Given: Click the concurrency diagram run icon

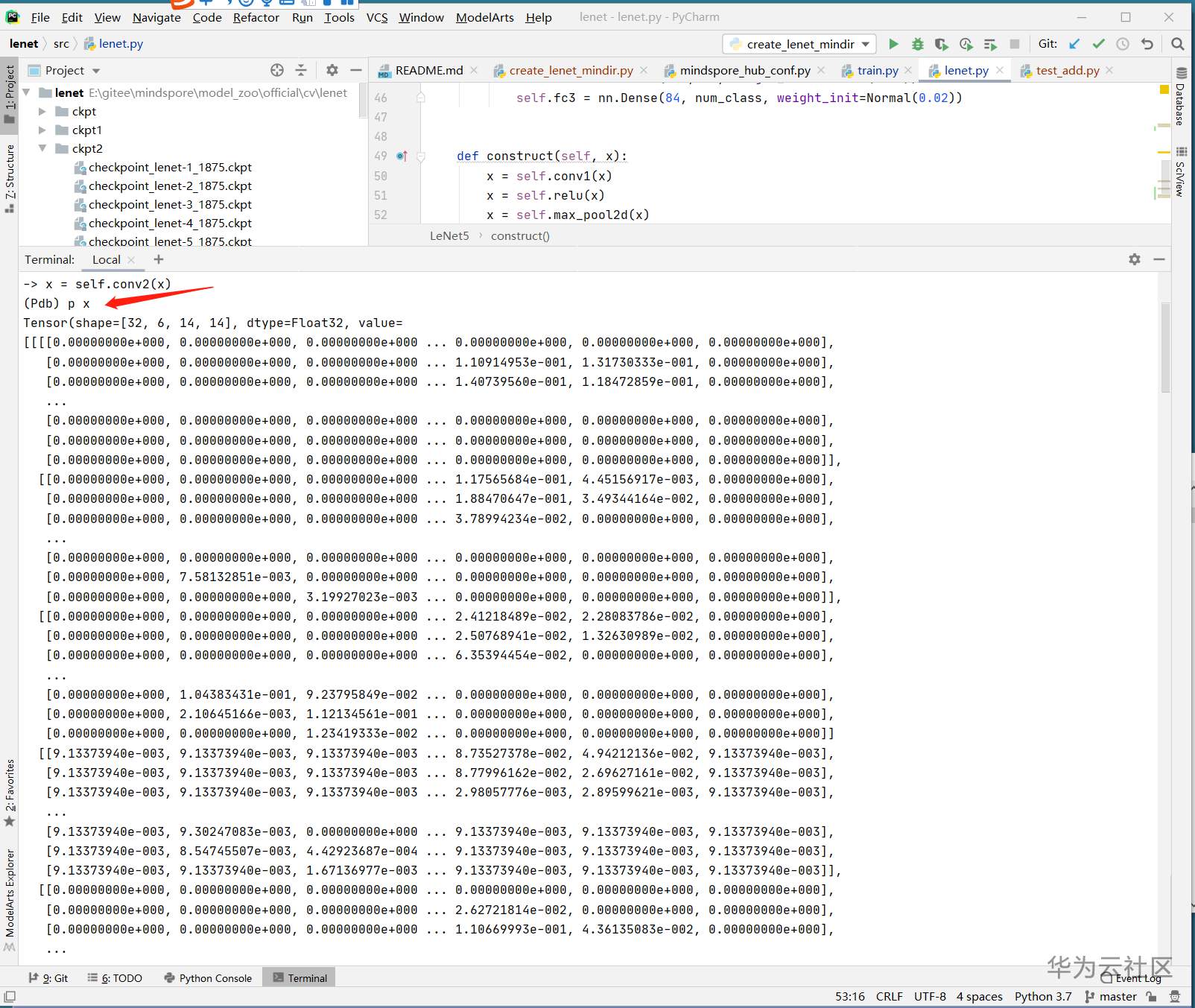Looking at the screenshot, I should pyautogui.click(x=990, y=44).
